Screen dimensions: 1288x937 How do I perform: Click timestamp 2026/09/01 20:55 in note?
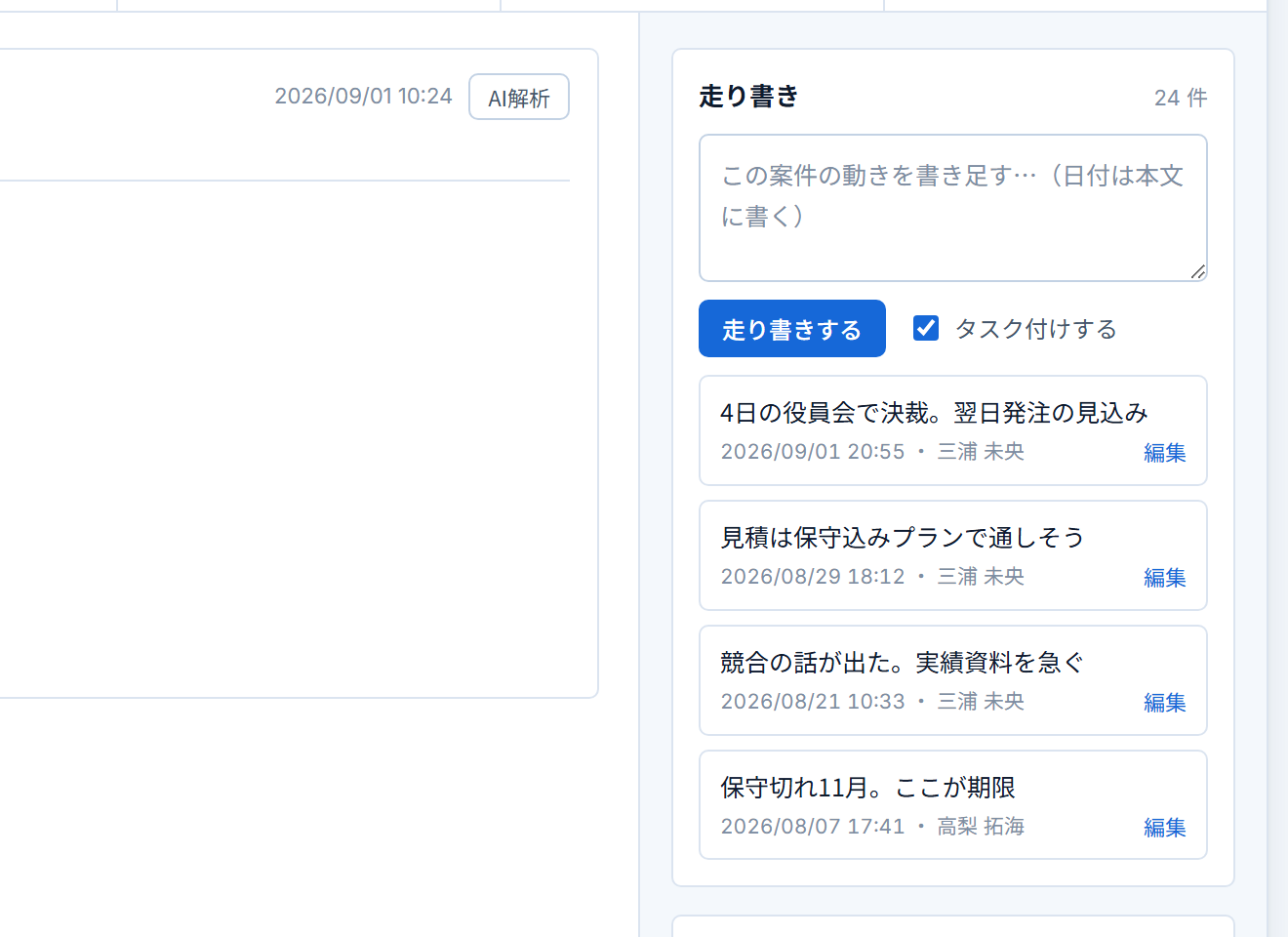coord(813,452)
